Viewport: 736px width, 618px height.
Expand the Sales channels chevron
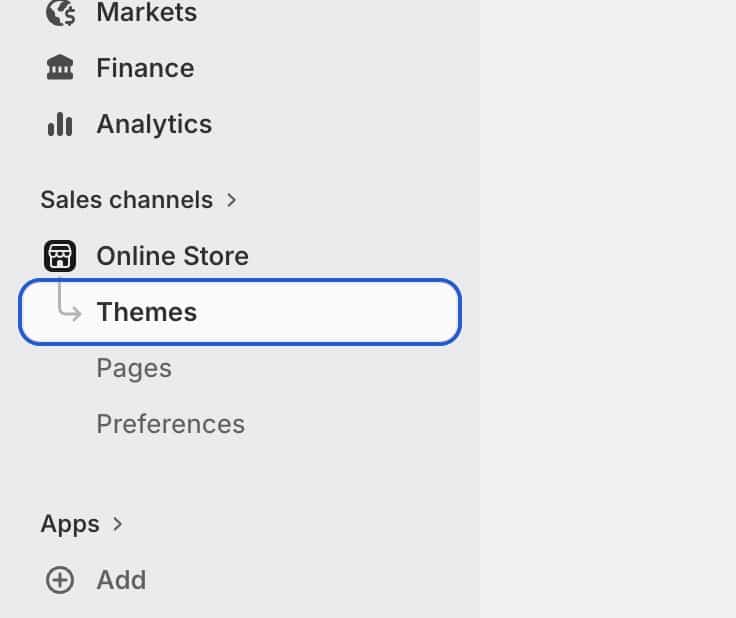pyautogui.click(x=232, y=200)
